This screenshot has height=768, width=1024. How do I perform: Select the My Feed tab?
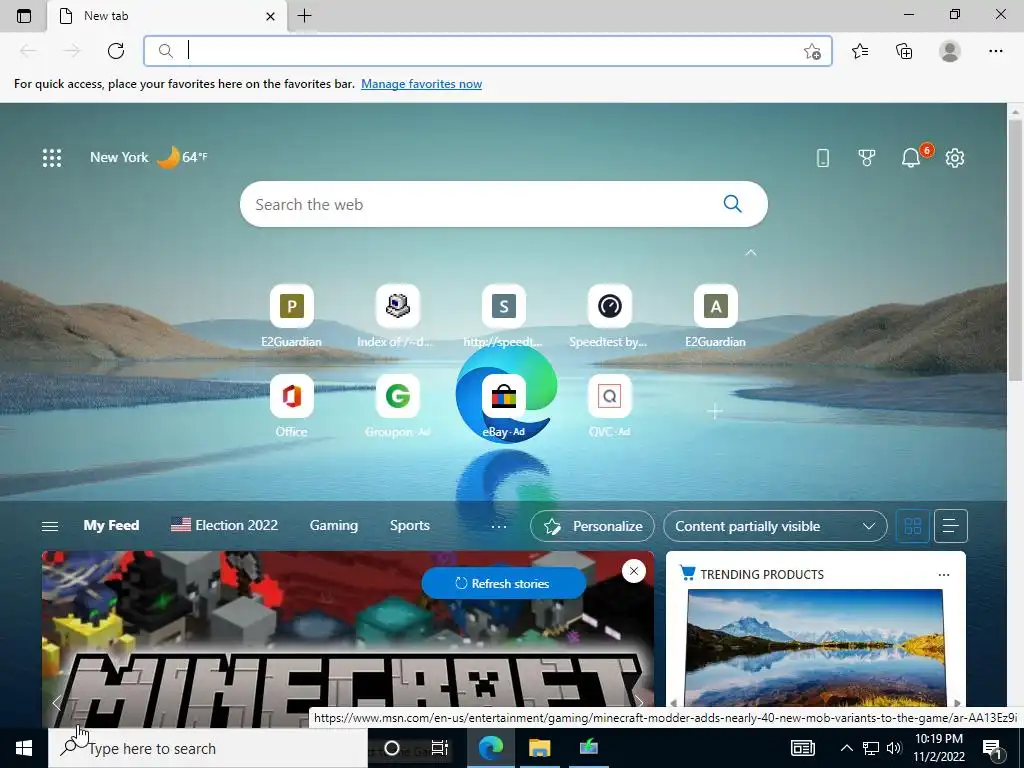(111, 525)
